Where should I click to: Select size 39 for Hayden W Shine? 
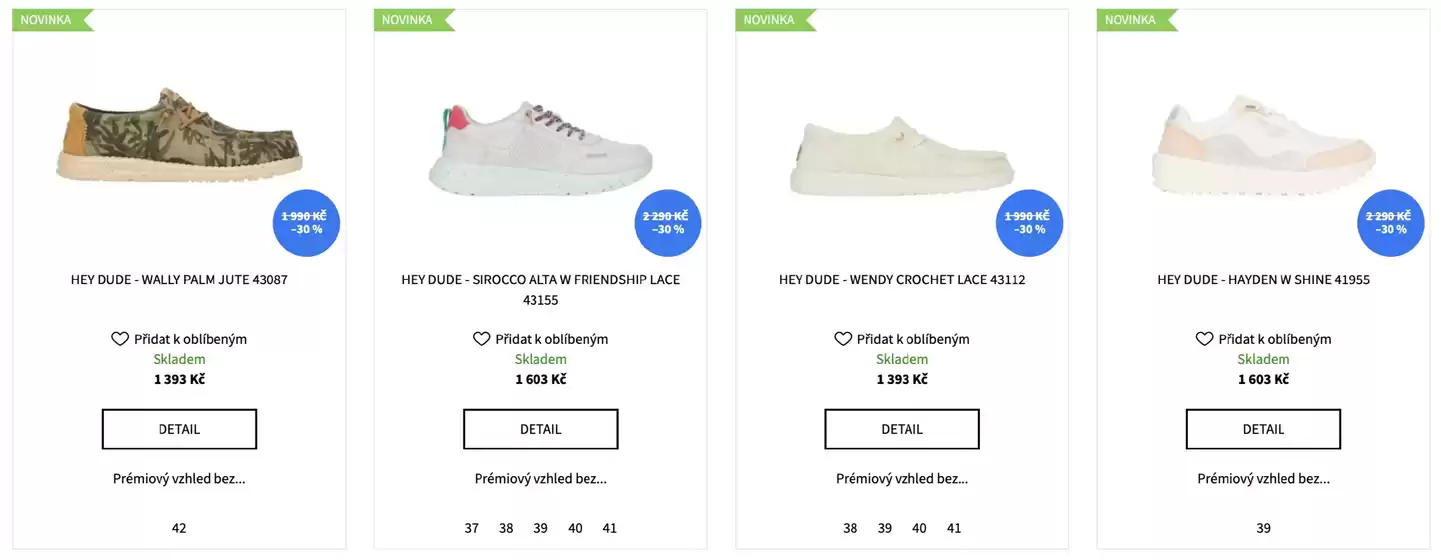(x=1263, y=528)
